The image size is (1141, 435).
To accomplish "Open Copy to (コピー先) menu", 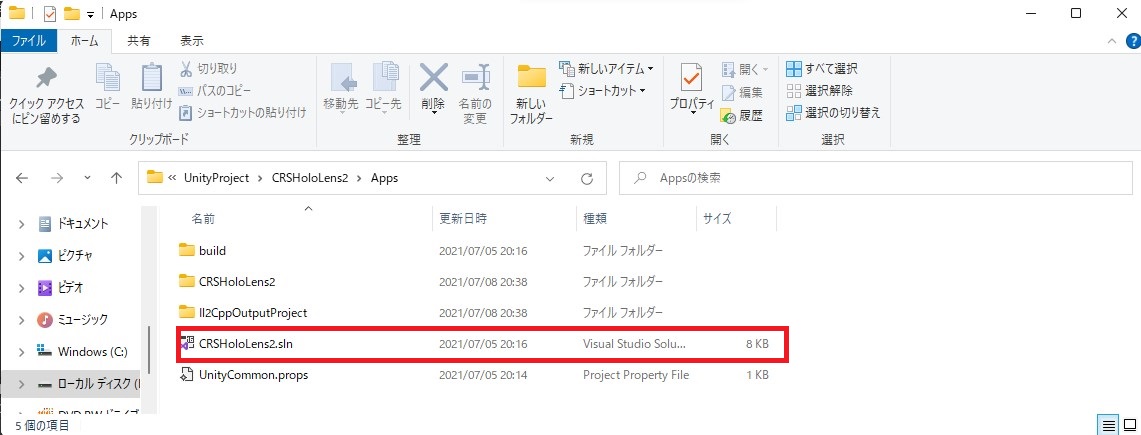I will [x=383, y=87].
